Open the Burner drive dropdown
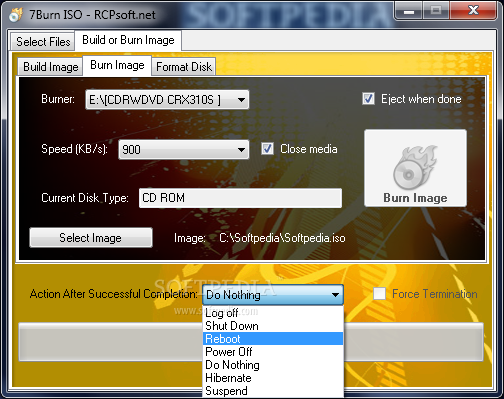 (167, 99)
